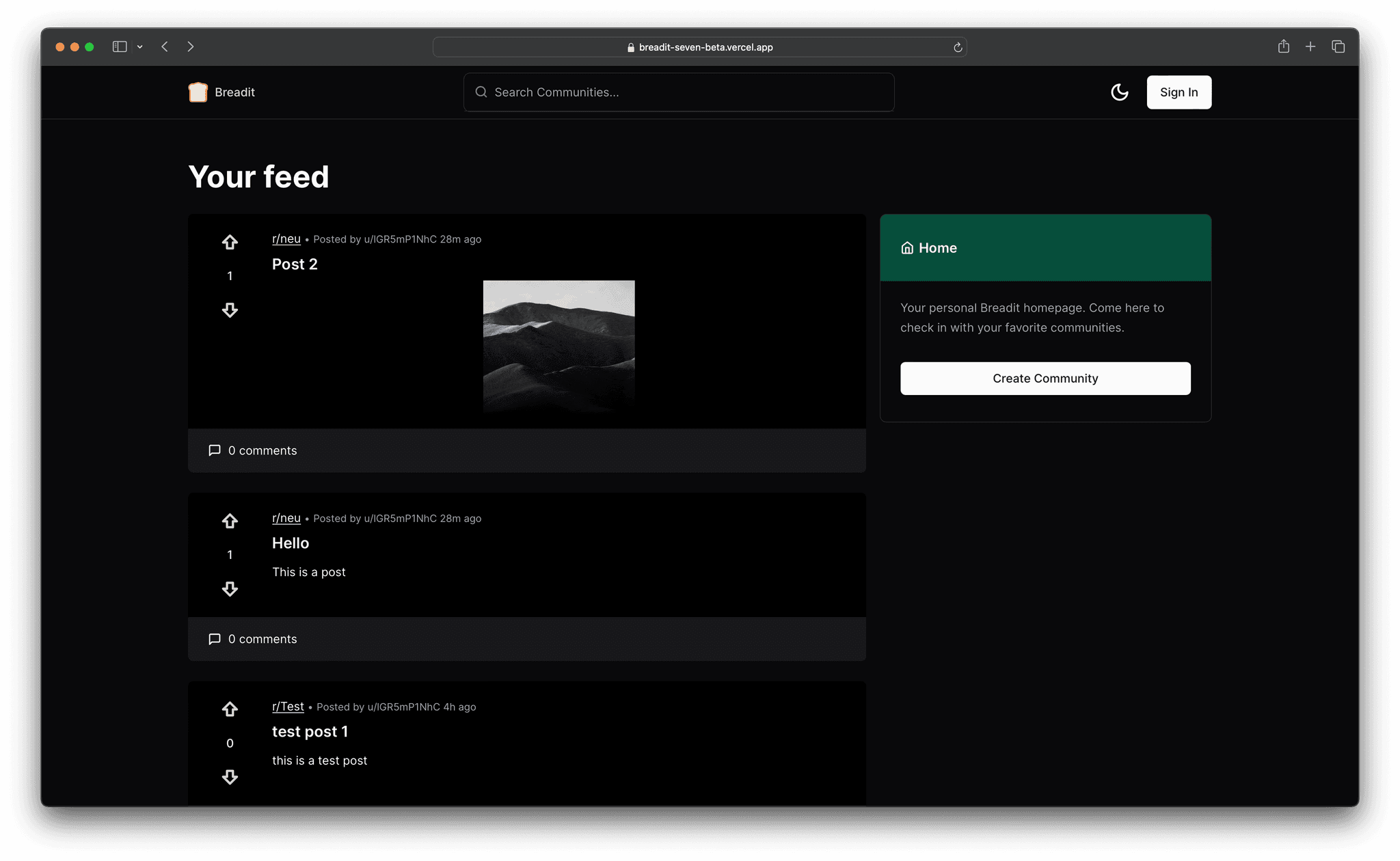This screenshot has width=1400, height=861.
Task: Click the search magnifier icon
Action: (x=481, y=92)
